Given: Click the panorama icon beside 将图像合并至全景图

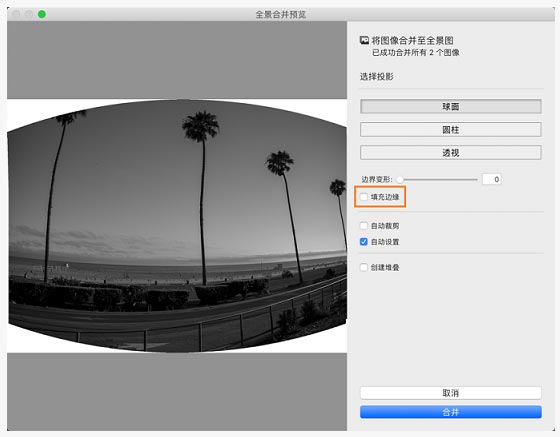Looking at the screenshot, I should click(364, 40).
